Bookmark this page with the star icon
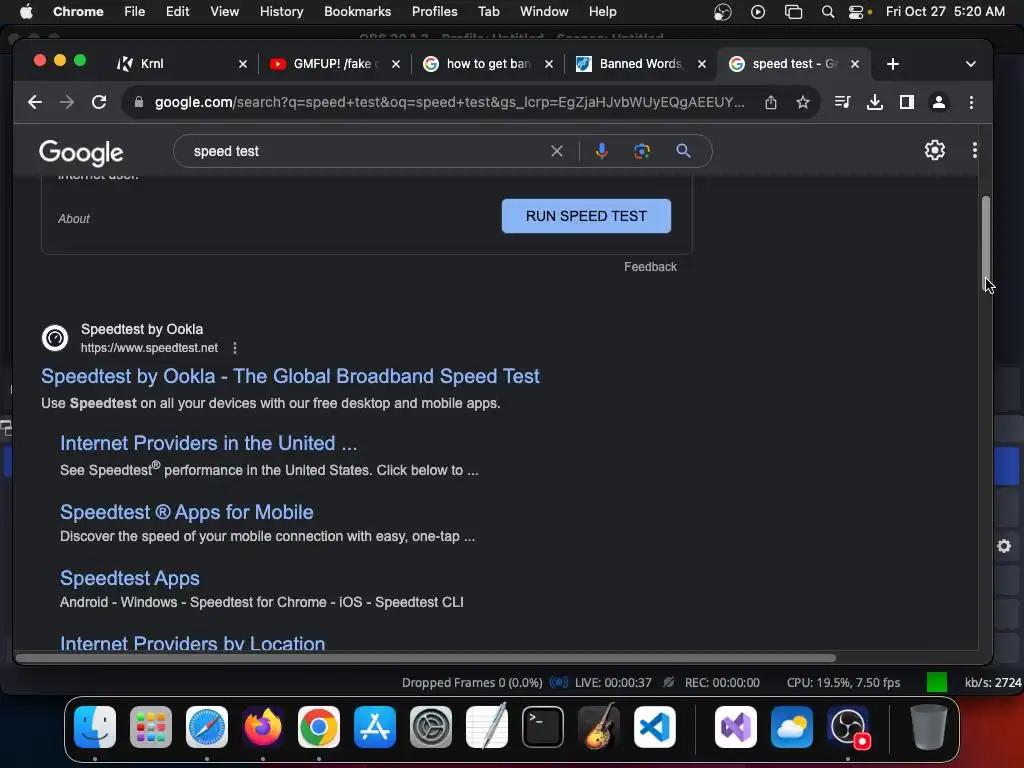The height and width of the screenshot is (768, 1024). tap(803, 102)
